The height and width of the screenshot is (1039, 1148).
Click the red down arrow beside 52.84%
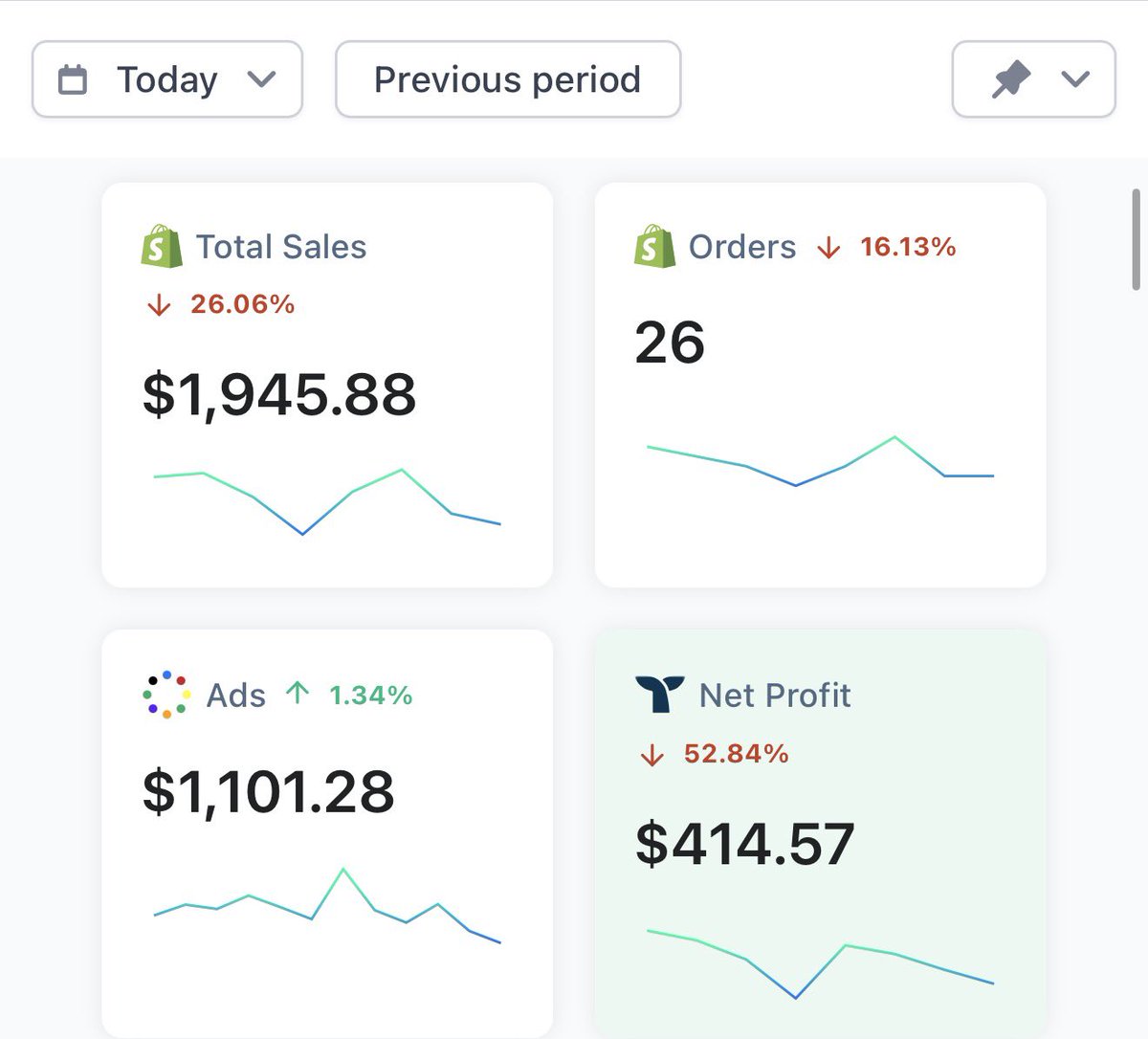tap(651, 755)
